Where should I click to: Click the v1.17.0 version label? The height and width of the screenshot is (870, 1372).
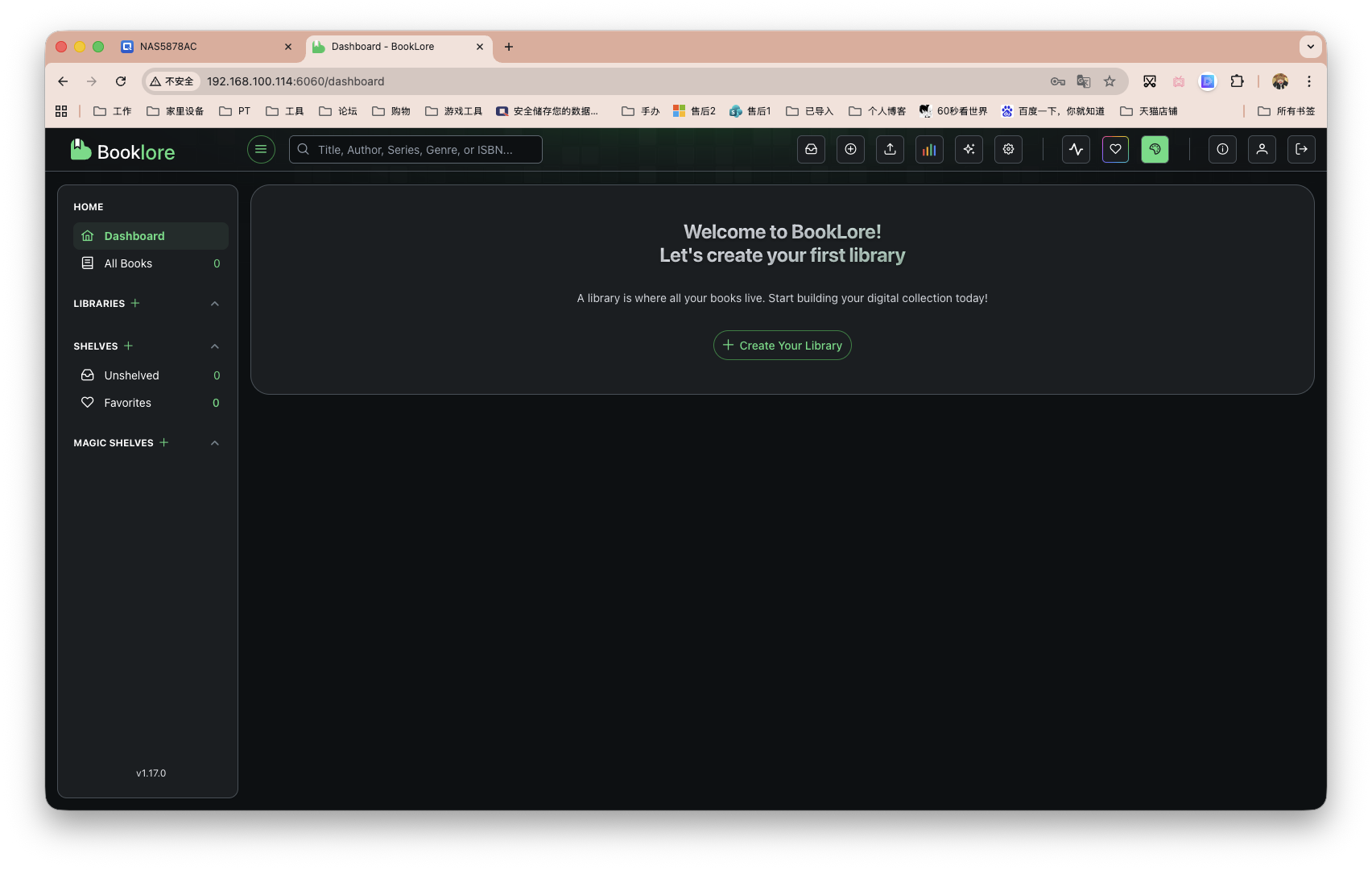(151, 773)
